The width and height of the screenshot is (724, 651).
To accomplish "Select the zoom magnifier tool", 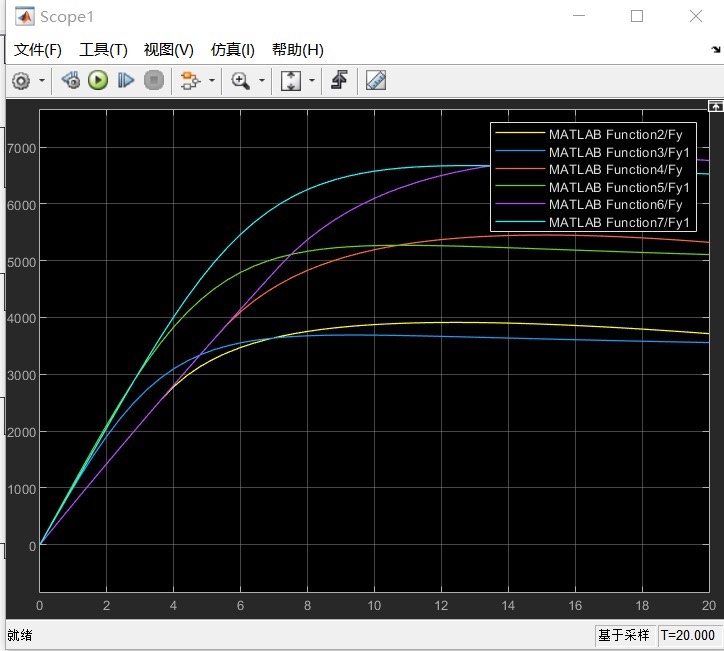I will [240, 81].
